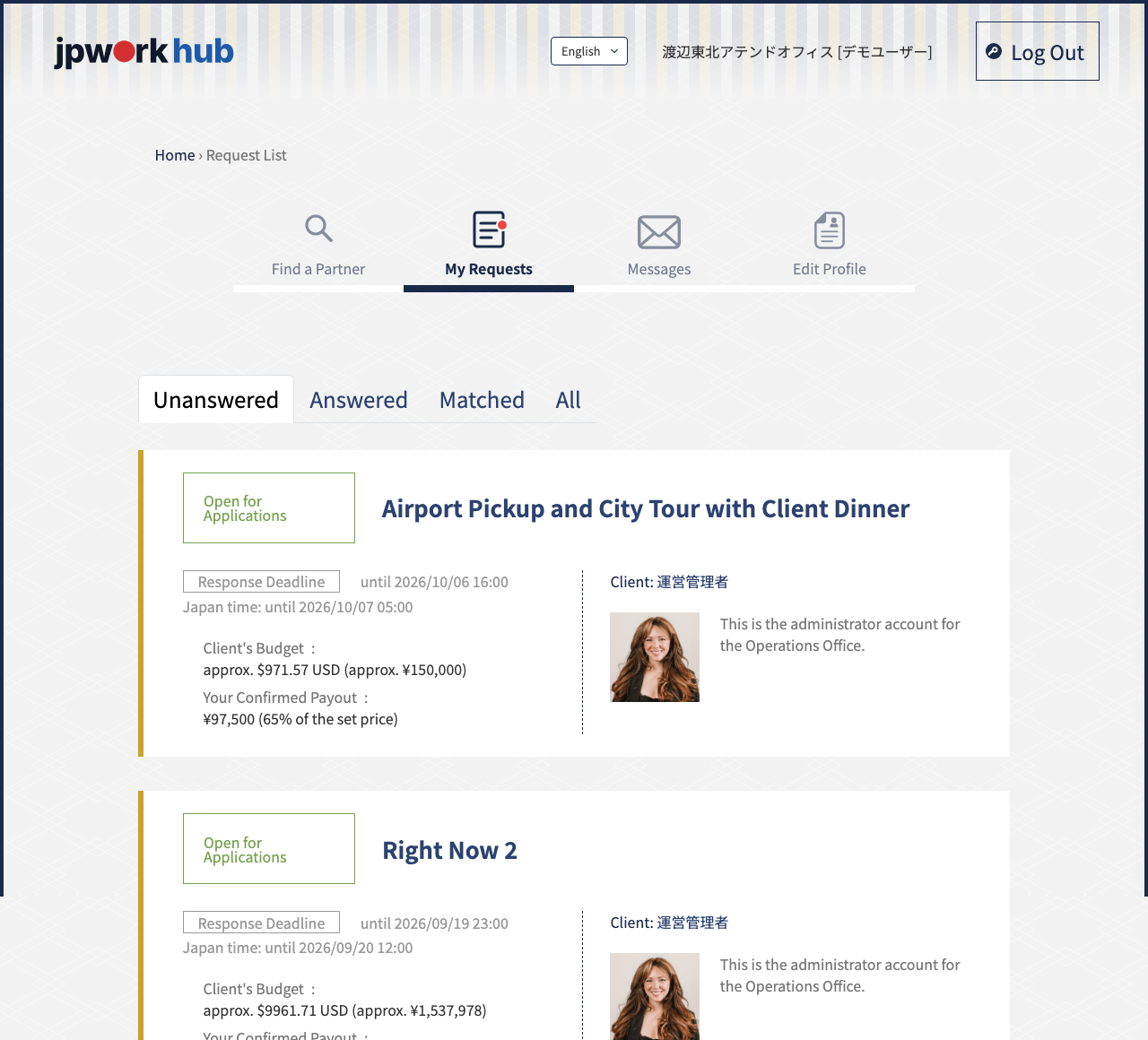Open the Messages label
This screenshot has width=1148, height=1040.
point(659,269)
